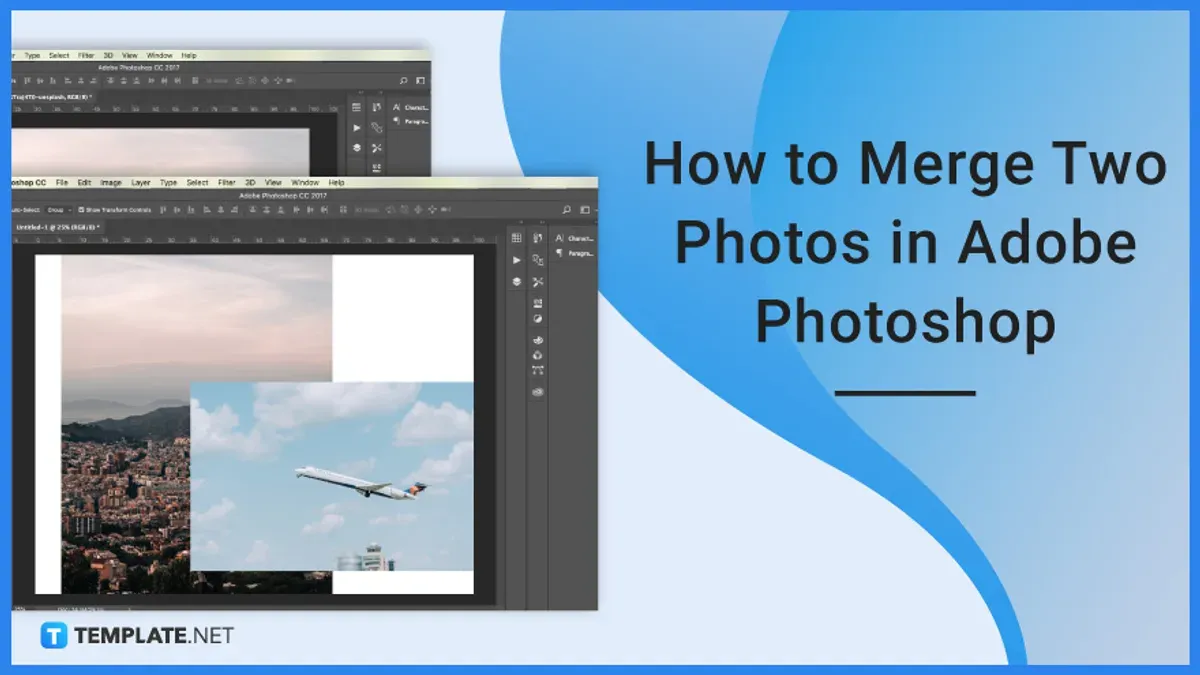
Task: Open the Character panel in back window
Action: point(412,107)
